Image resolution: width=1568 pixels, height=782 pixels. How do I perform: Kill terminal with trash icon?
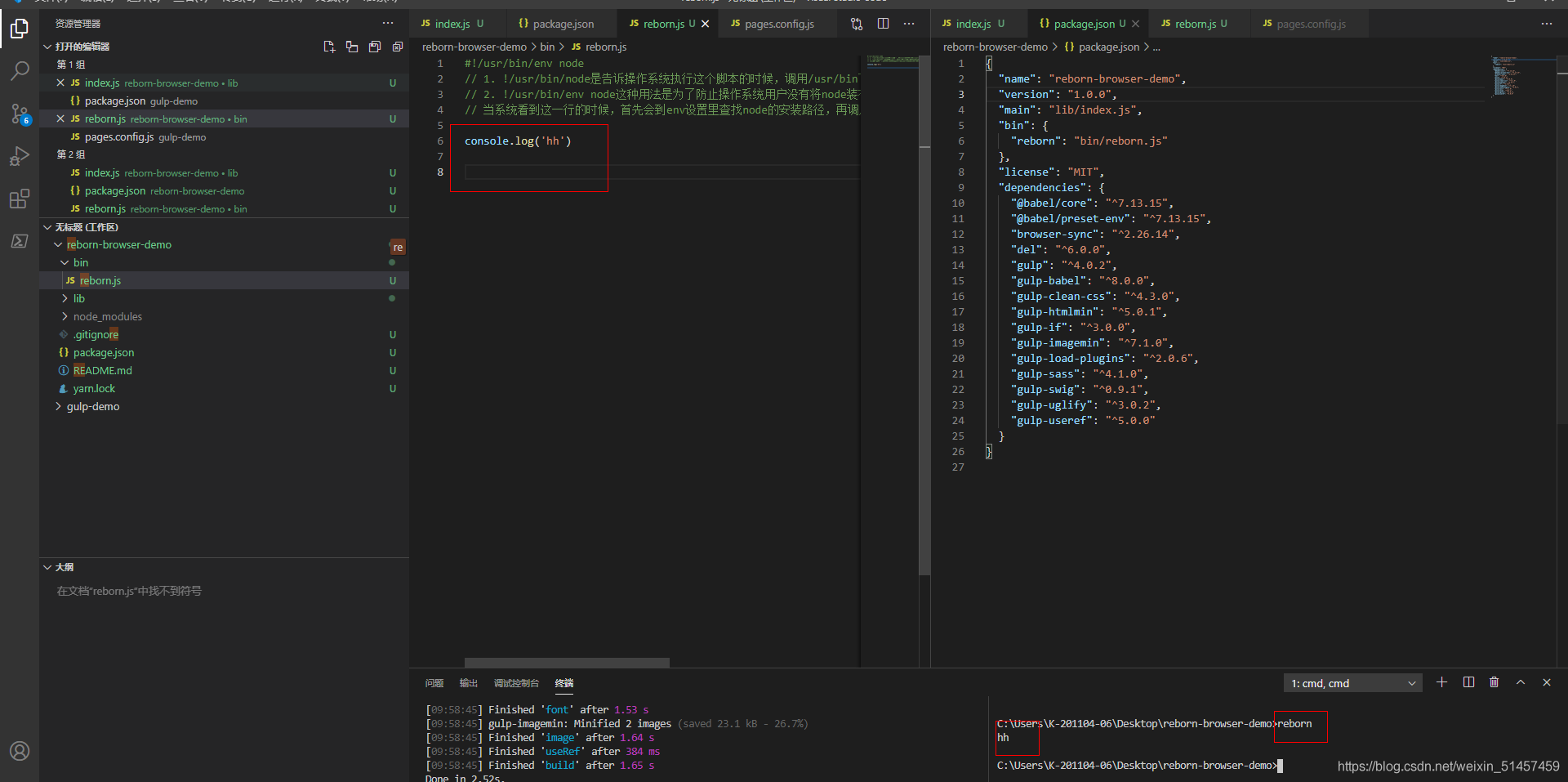pos(1494,682)
